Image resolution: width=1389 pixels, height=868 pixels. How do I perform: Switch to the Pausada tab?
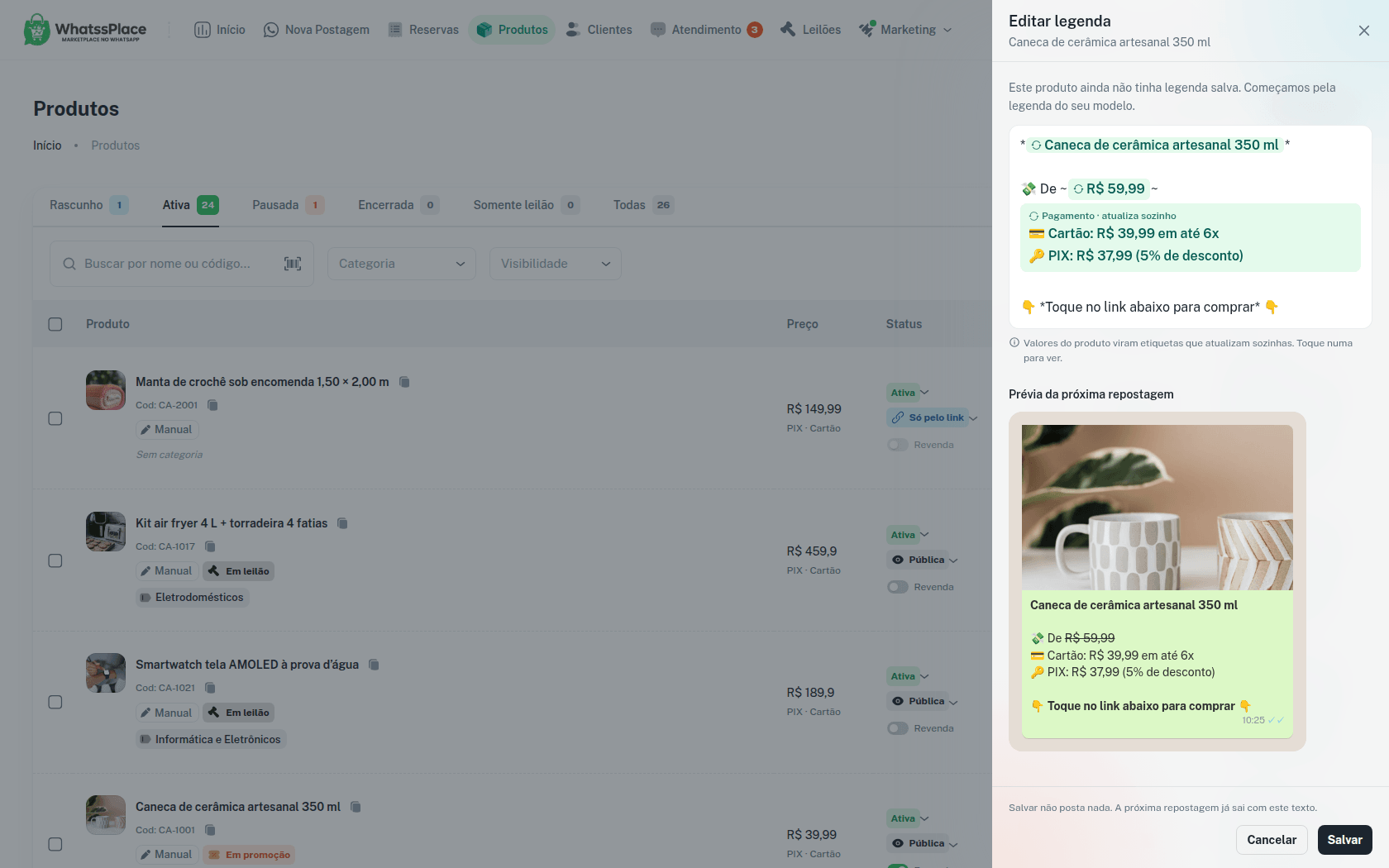click(288, 205)
